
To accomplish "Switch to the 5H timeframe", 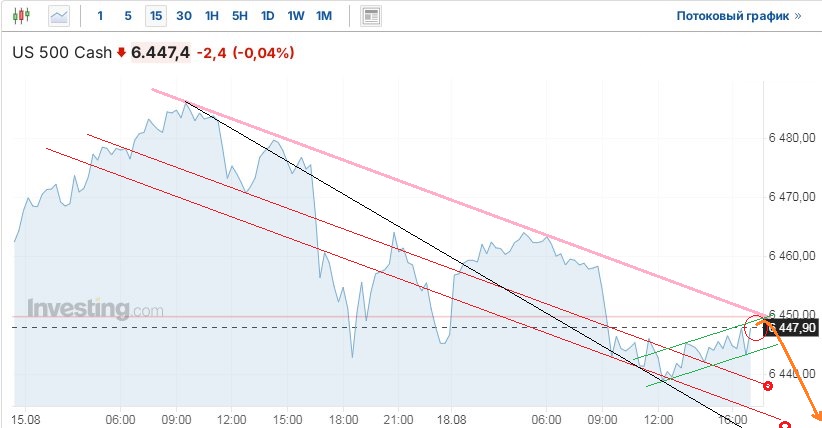I will 239,16.
